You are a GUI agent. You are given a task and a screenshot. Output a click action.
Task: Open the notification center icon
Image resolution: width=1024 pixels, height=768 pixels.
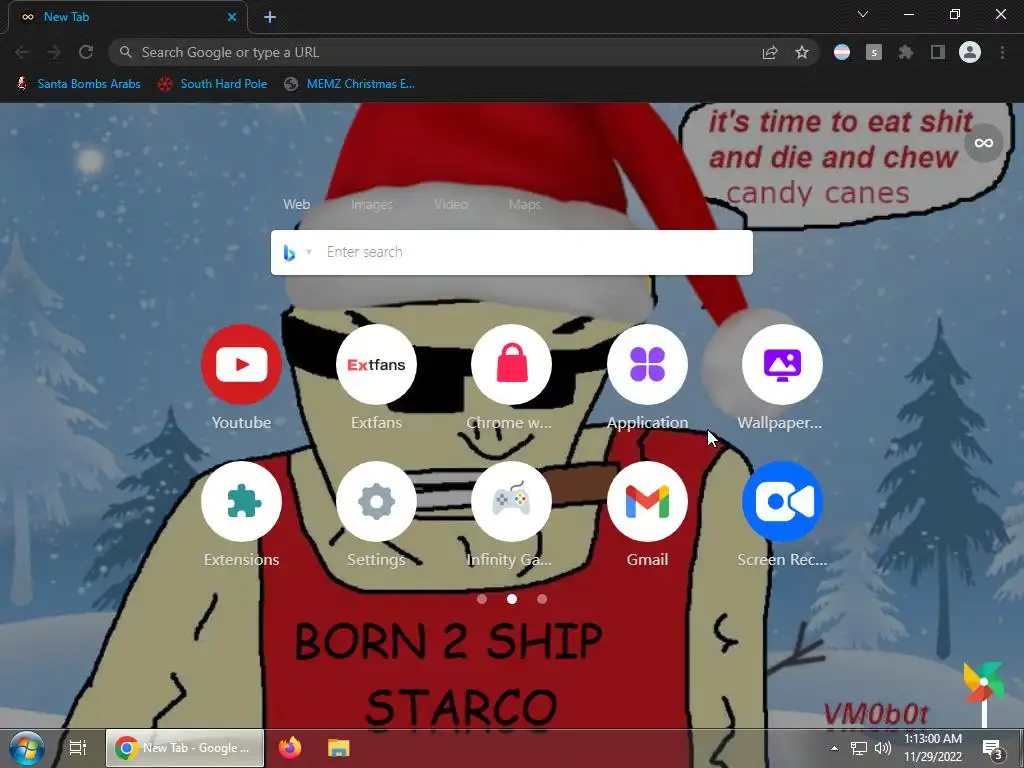(x=993, y=748)
